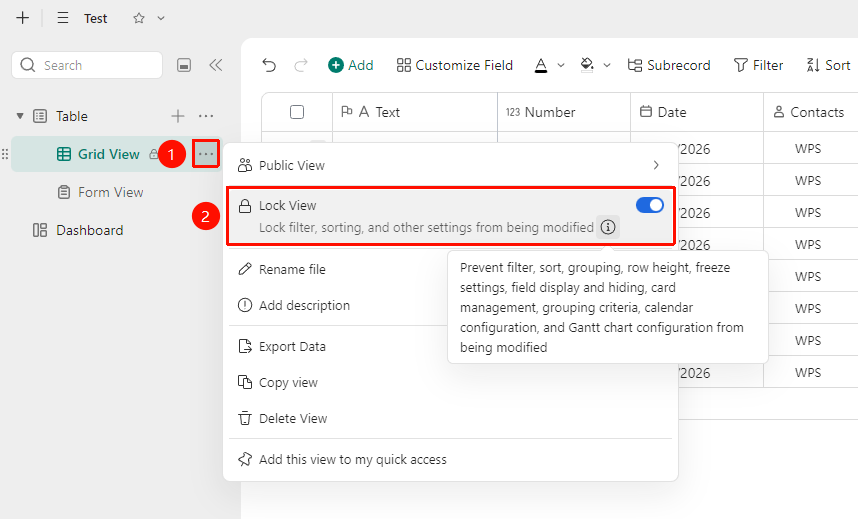Expand Public View chevron arrow

(x=656, y=165)
